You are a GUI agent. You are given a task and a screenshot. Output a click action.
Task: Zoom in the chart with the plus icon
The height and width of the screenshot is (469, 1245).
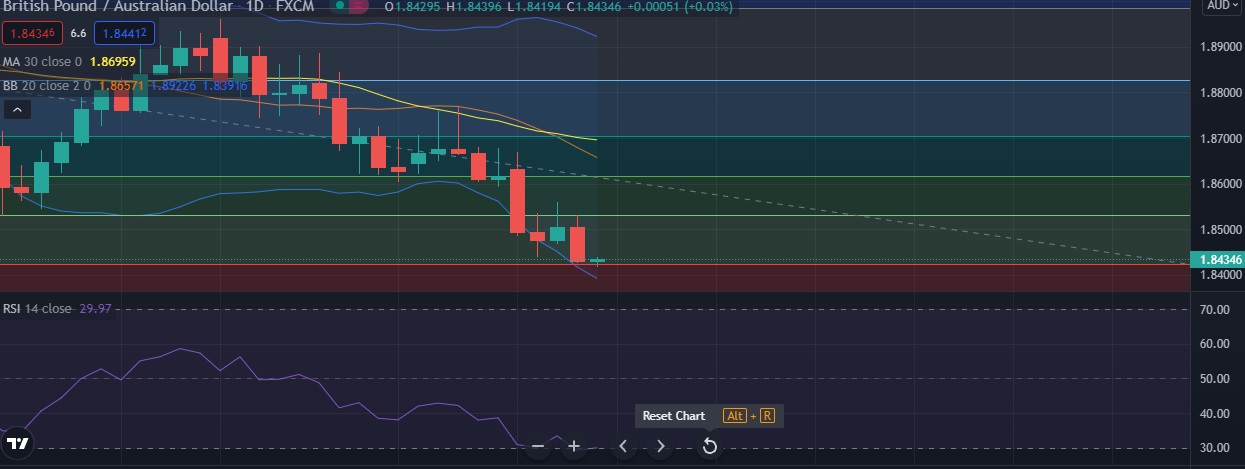574,446
